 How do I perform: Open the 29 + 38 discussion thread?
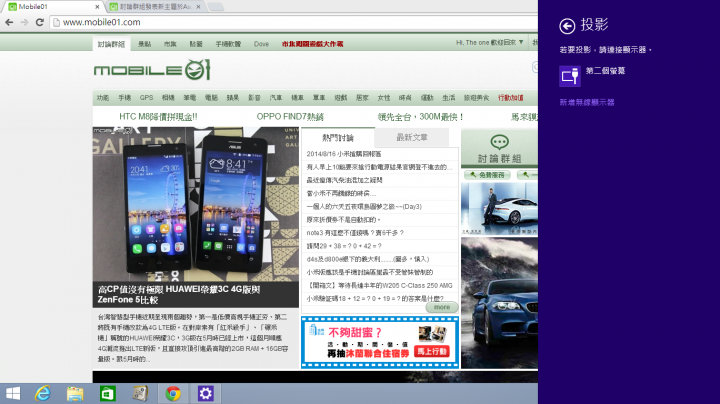[x=344, y=246]
